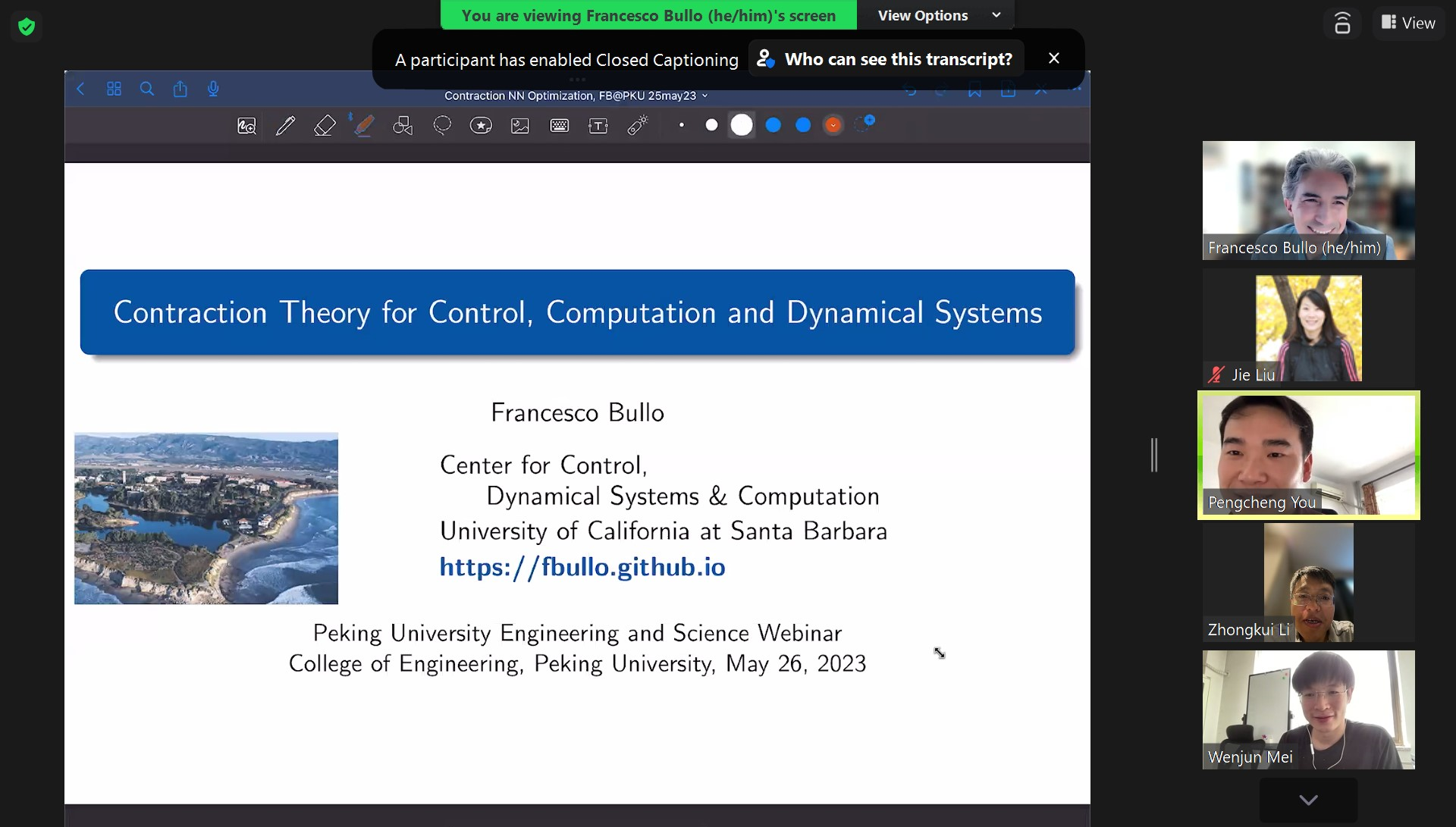
Task: Click Pengcheng You's video thumbnail
Action: 1308,455
